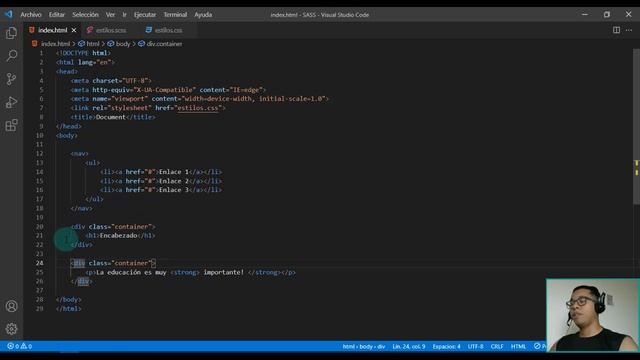Click the closing </html> tag
Viewport: 640px width, 360px height.
pyautogui.click(x=69, y=309)
